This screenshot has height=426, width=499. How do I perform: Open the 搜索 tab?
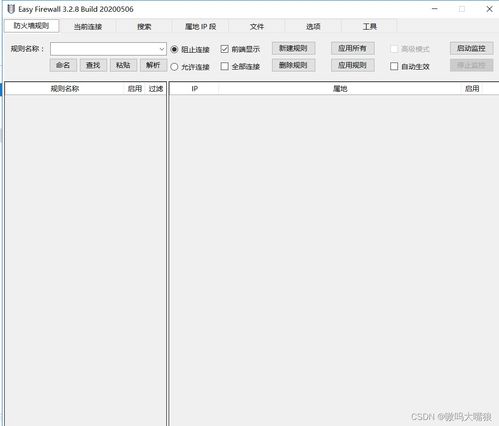pyautogui.click(x=144, y=27)
